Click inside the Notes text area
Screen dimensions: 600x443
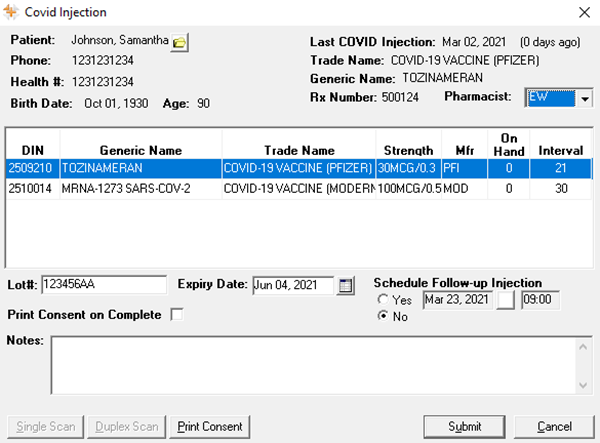click(x=313, y=365)
